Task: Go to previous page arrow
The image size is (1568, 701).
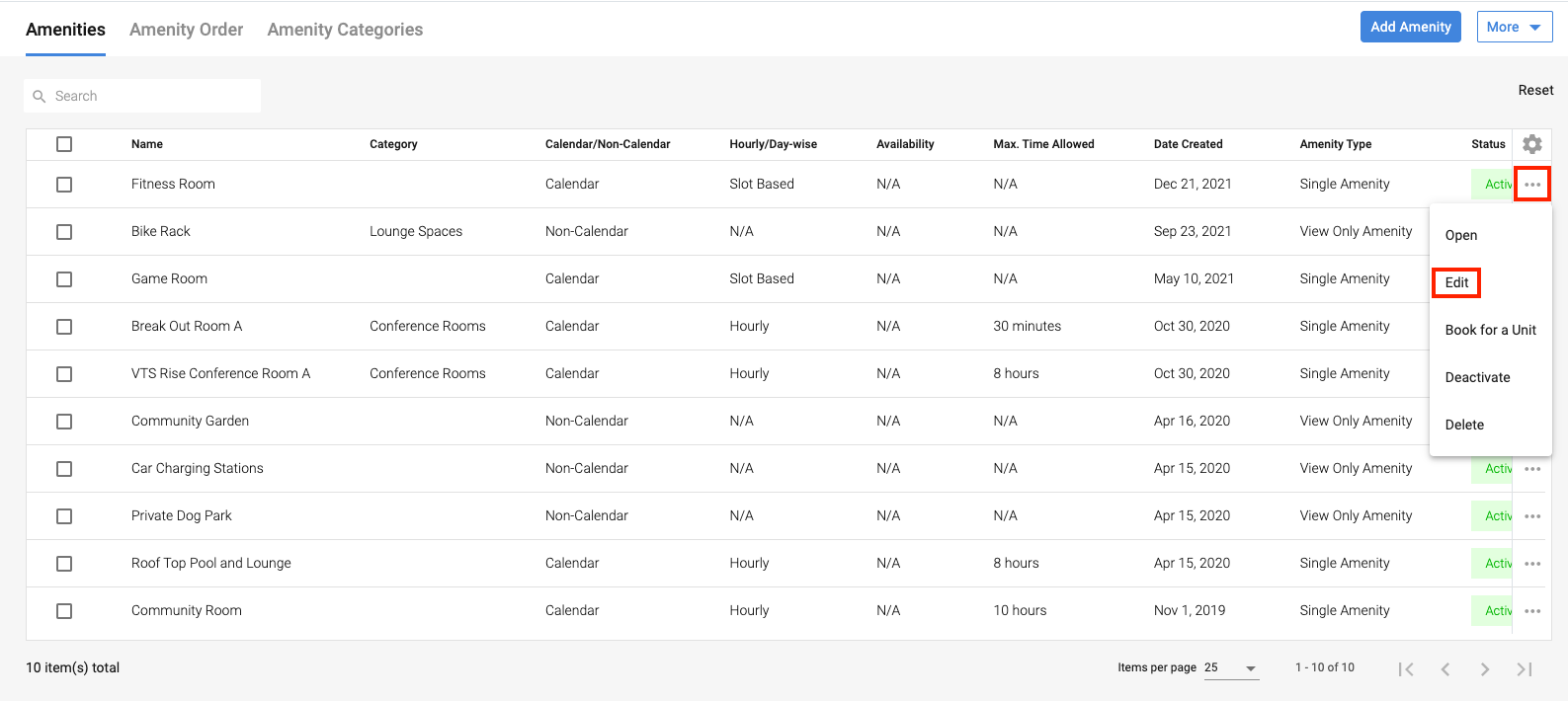Action: click(x=1444, y=669)
